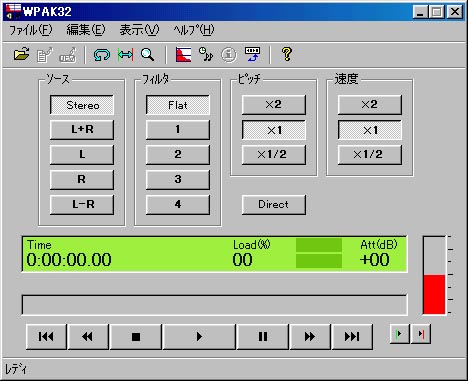Click the fast forward button
The image size is (468, 381).
310,336
